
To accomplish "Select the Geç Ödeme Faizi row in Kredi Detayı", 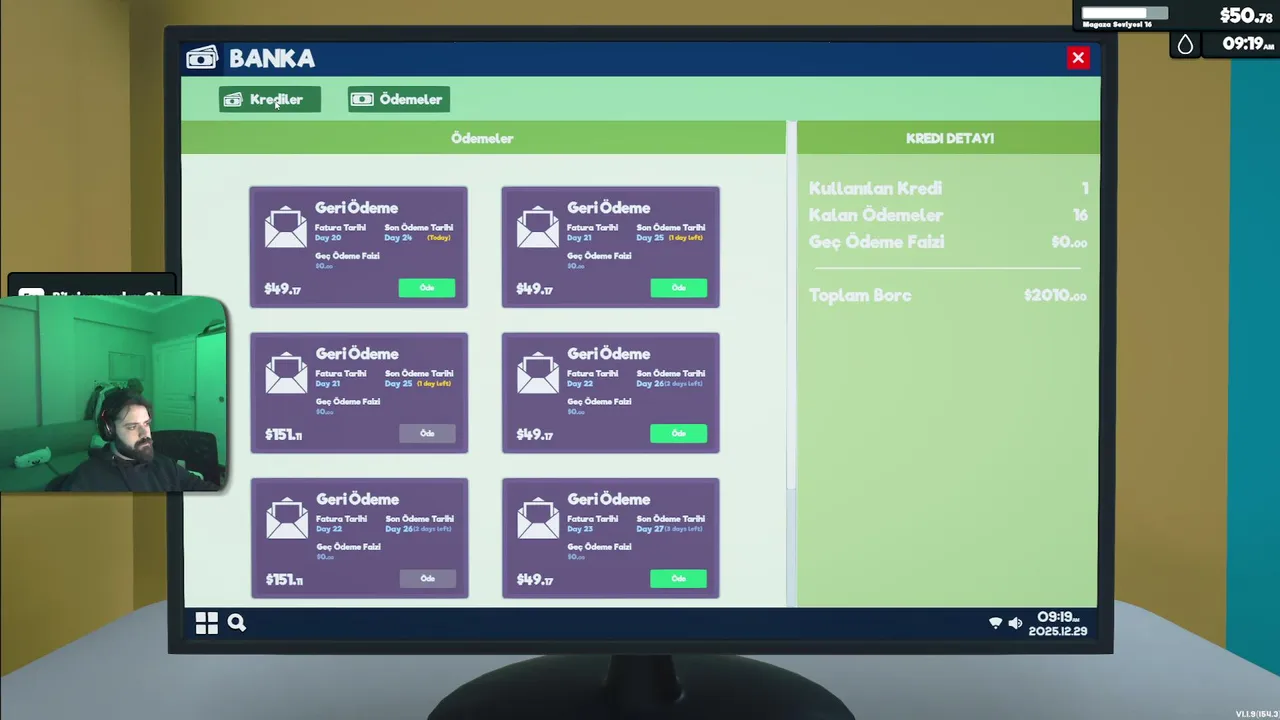I will (x=948, y=242).
